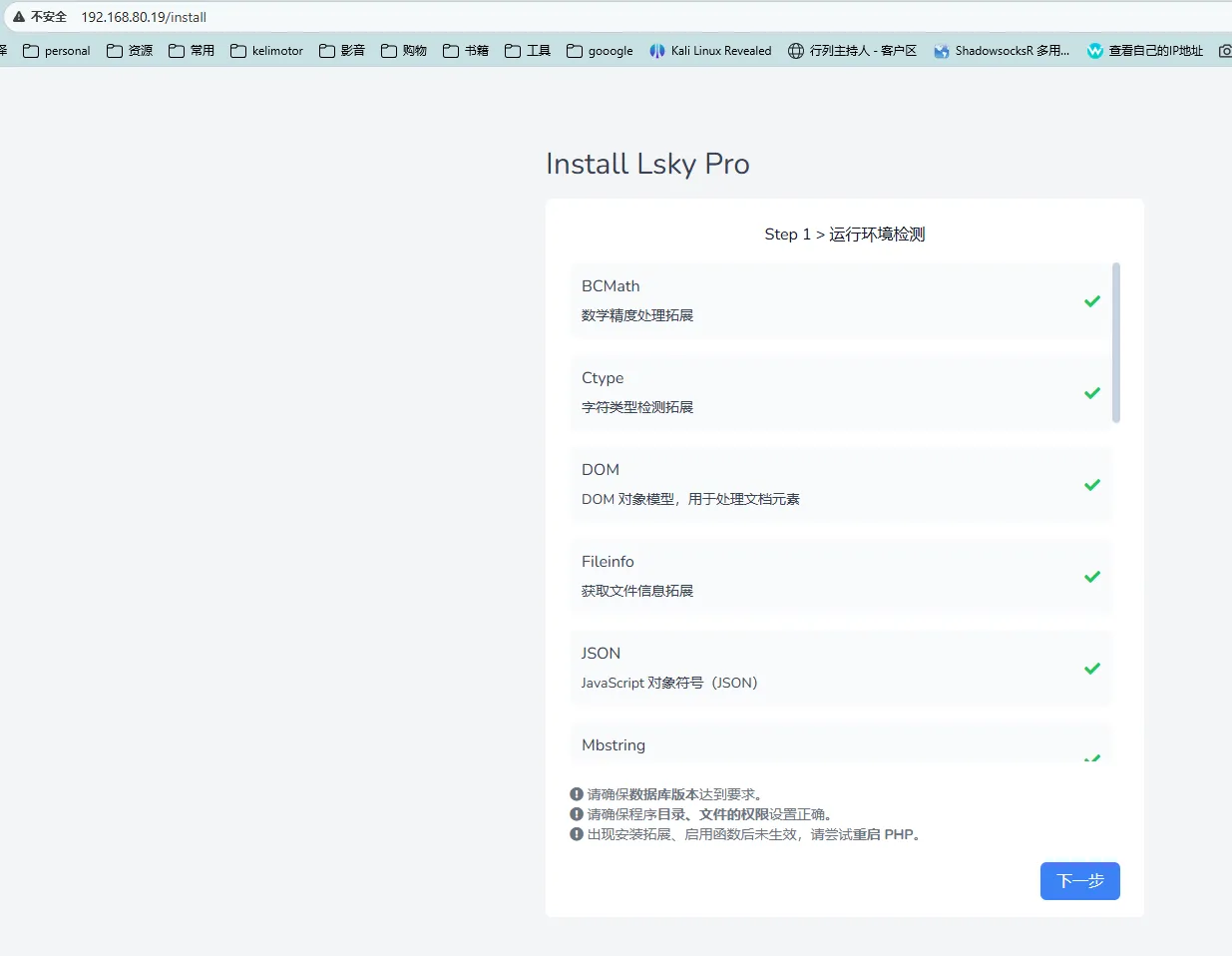
Task: Click the 字符类型检测拓展 description
Action: point(637,407)
